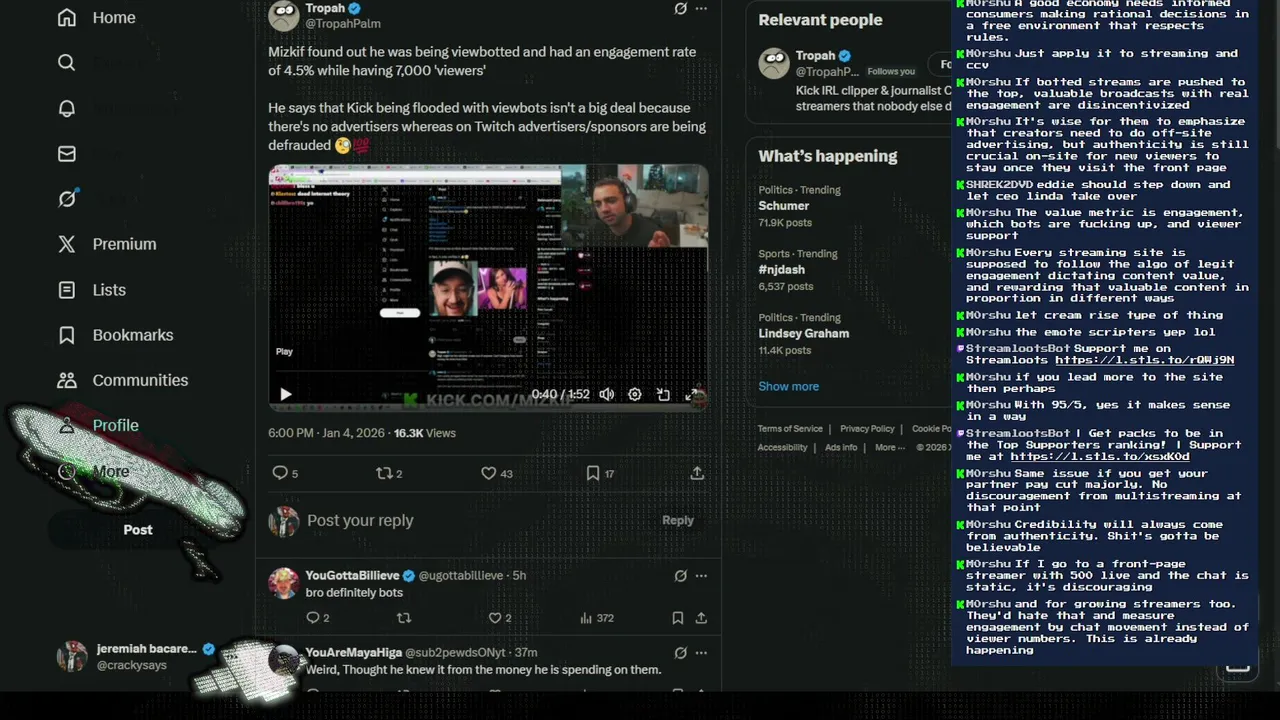Click Grok icon on YouAreMayaHiga's reply
Viewport: 1280px width, 720px height.
coord(681,652)
